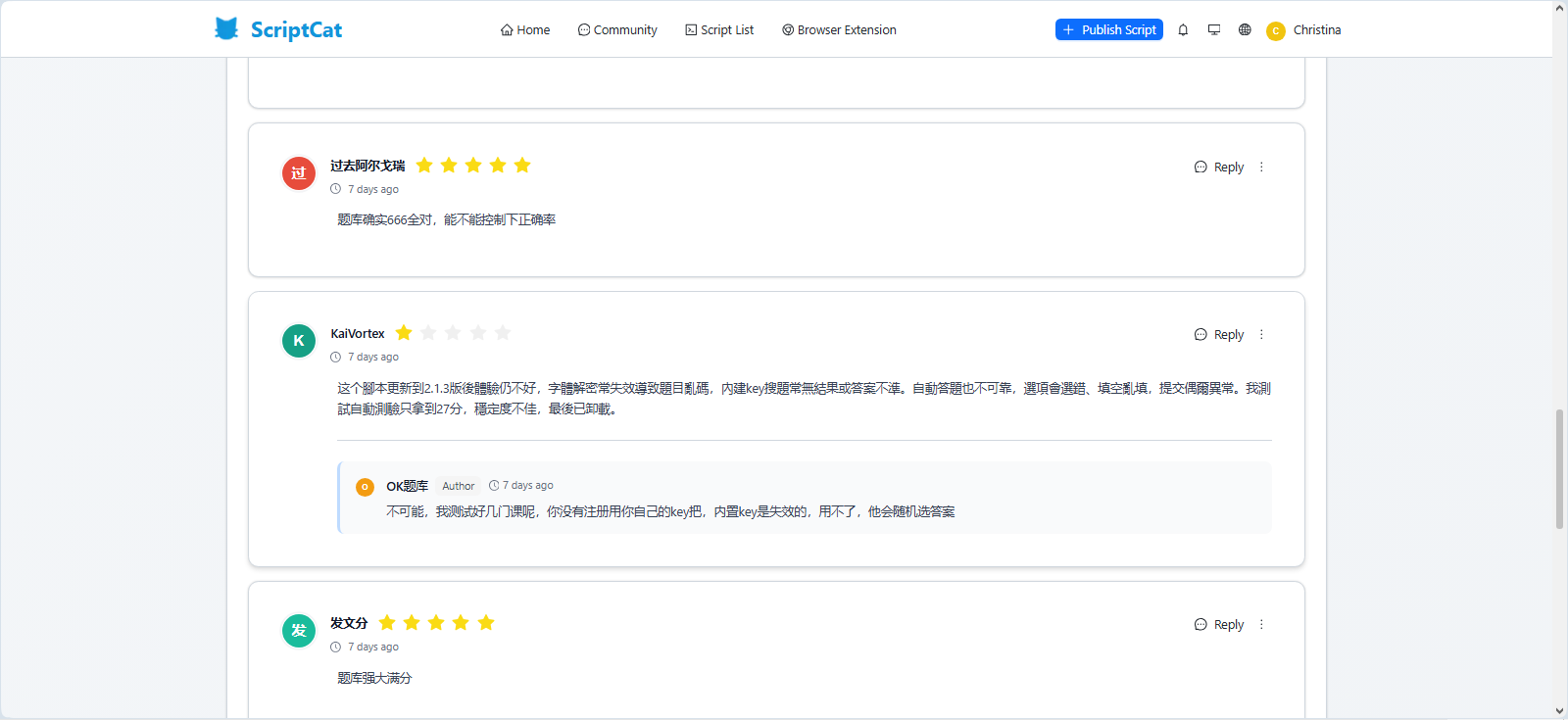Click the monitor theme icon in header
The height and width of the screenshot is (720, 1568).
tap(1214, 29)
